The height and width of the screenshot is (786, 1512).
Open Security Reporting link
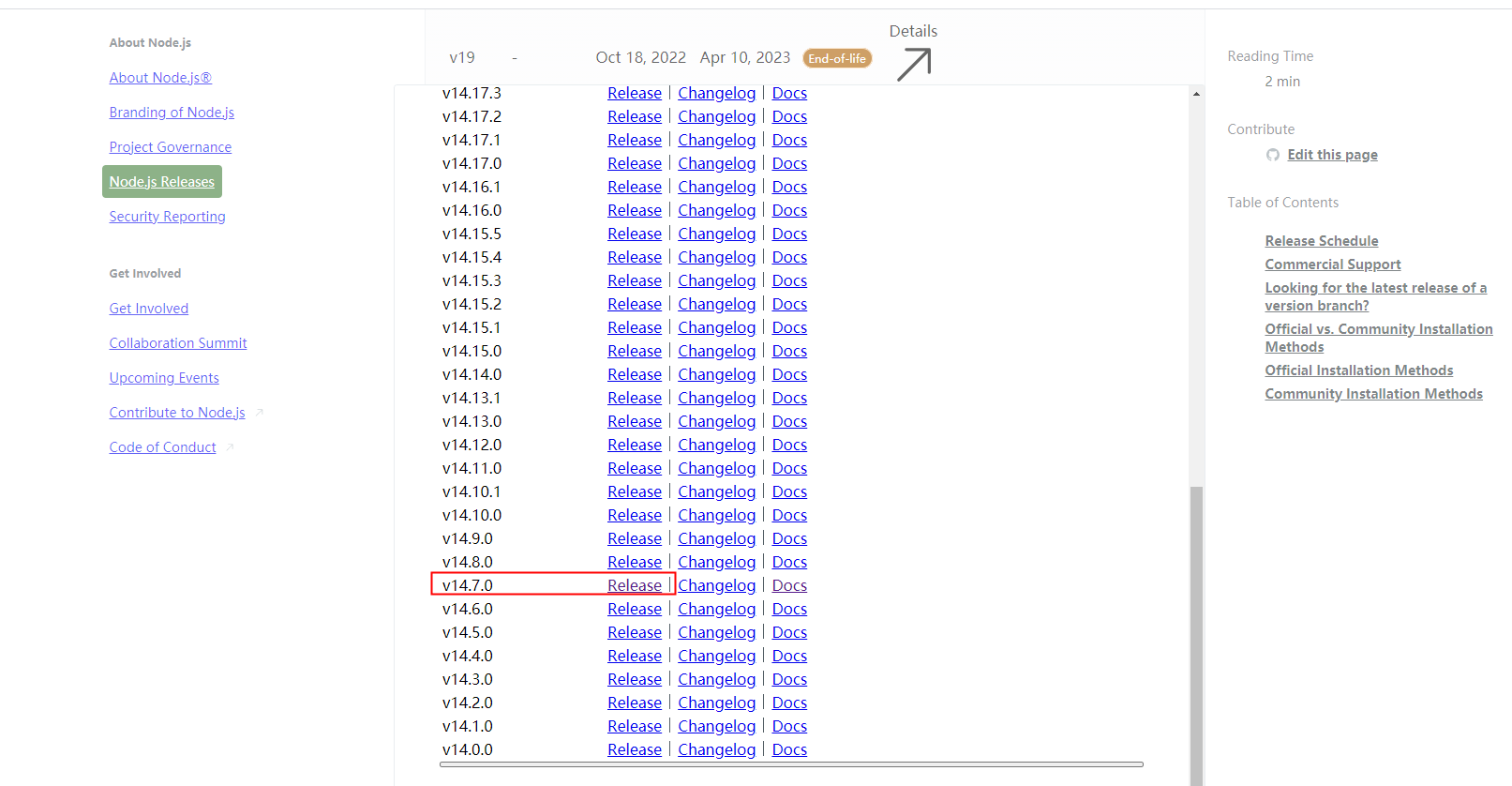(x=167, y=217)
